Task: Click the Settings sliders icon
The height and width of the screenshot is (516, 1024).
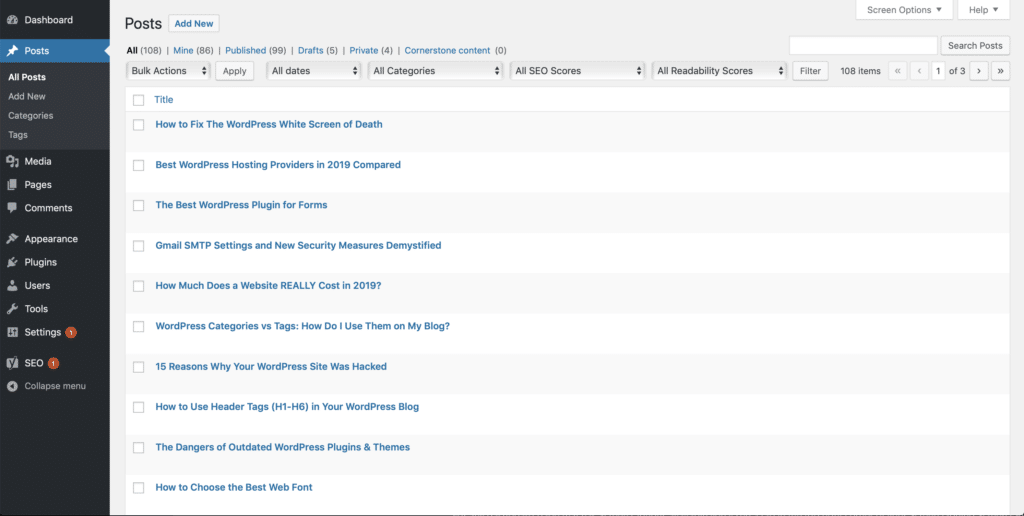Action: (x=12, y=332)
